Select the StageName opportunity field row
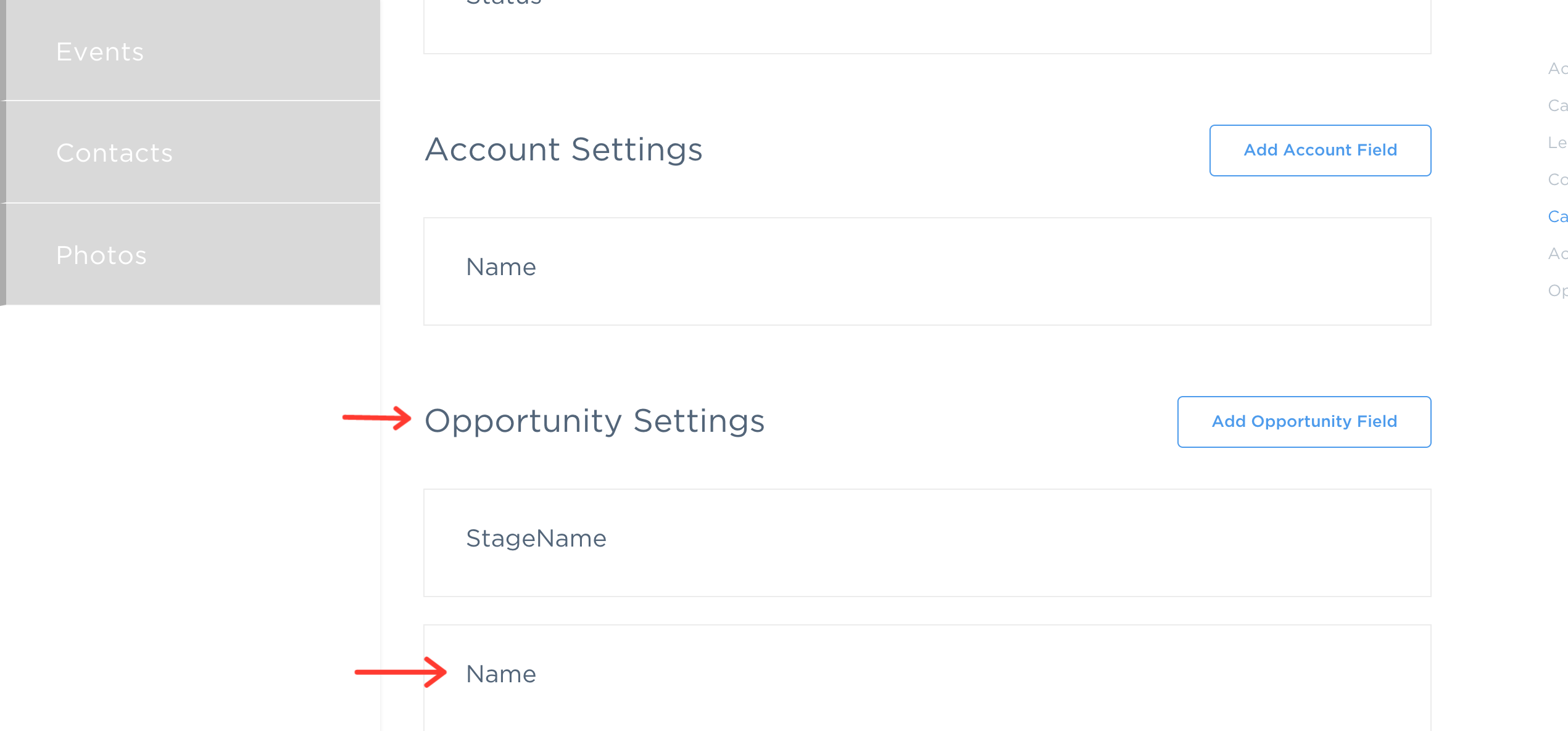 (x=927, y=543)
